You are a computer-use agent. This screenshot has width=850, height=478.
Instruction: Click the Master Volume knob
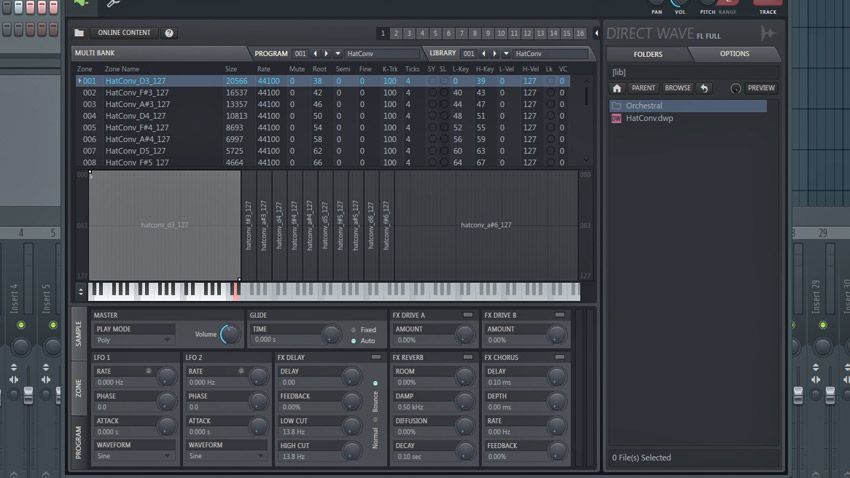pyautogui.click(x=230, y=335)
